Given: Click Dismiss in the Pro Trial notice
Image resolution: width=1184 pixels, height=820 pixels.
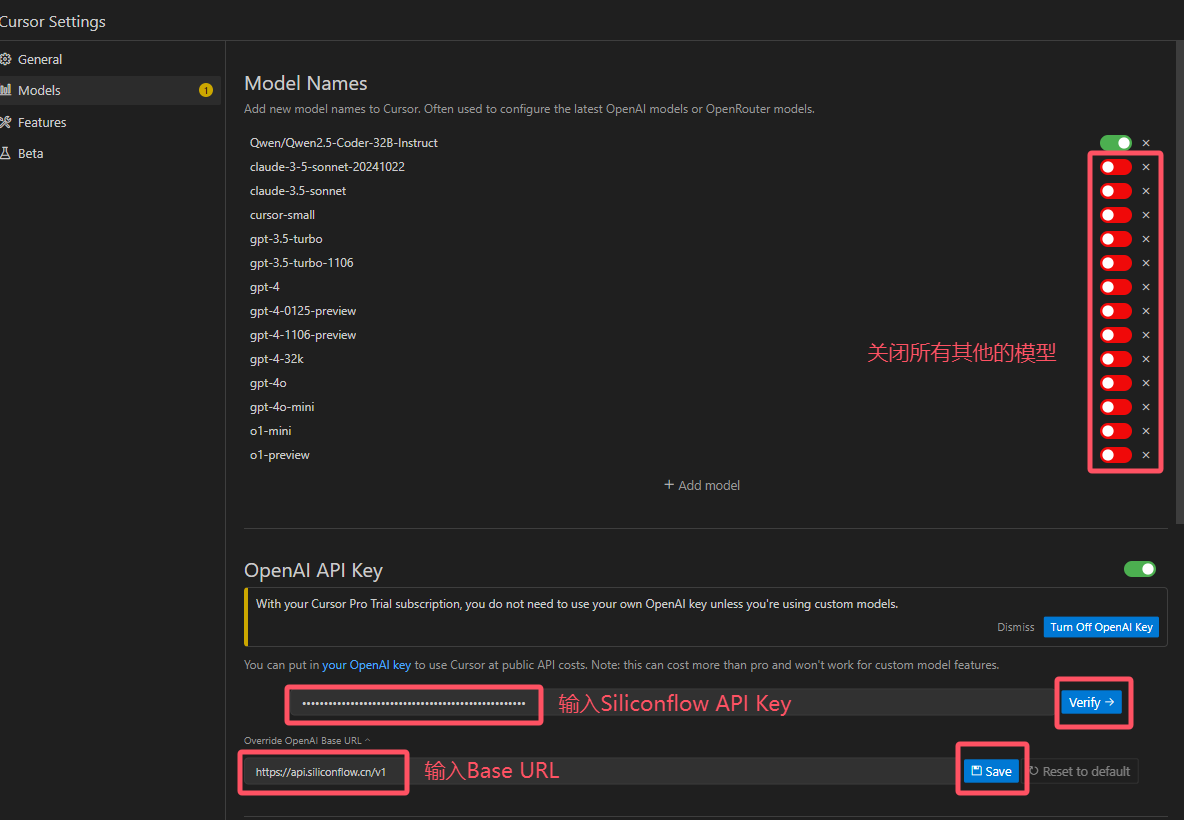Looking at the screenshot, I should pos(1016,627).
